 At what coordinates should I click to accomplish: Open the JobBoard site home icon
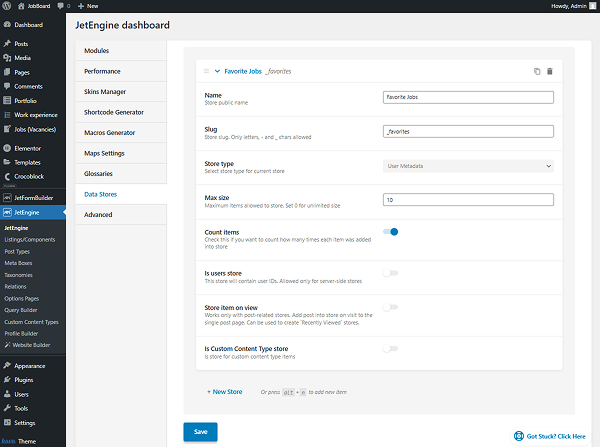point(21,6)
